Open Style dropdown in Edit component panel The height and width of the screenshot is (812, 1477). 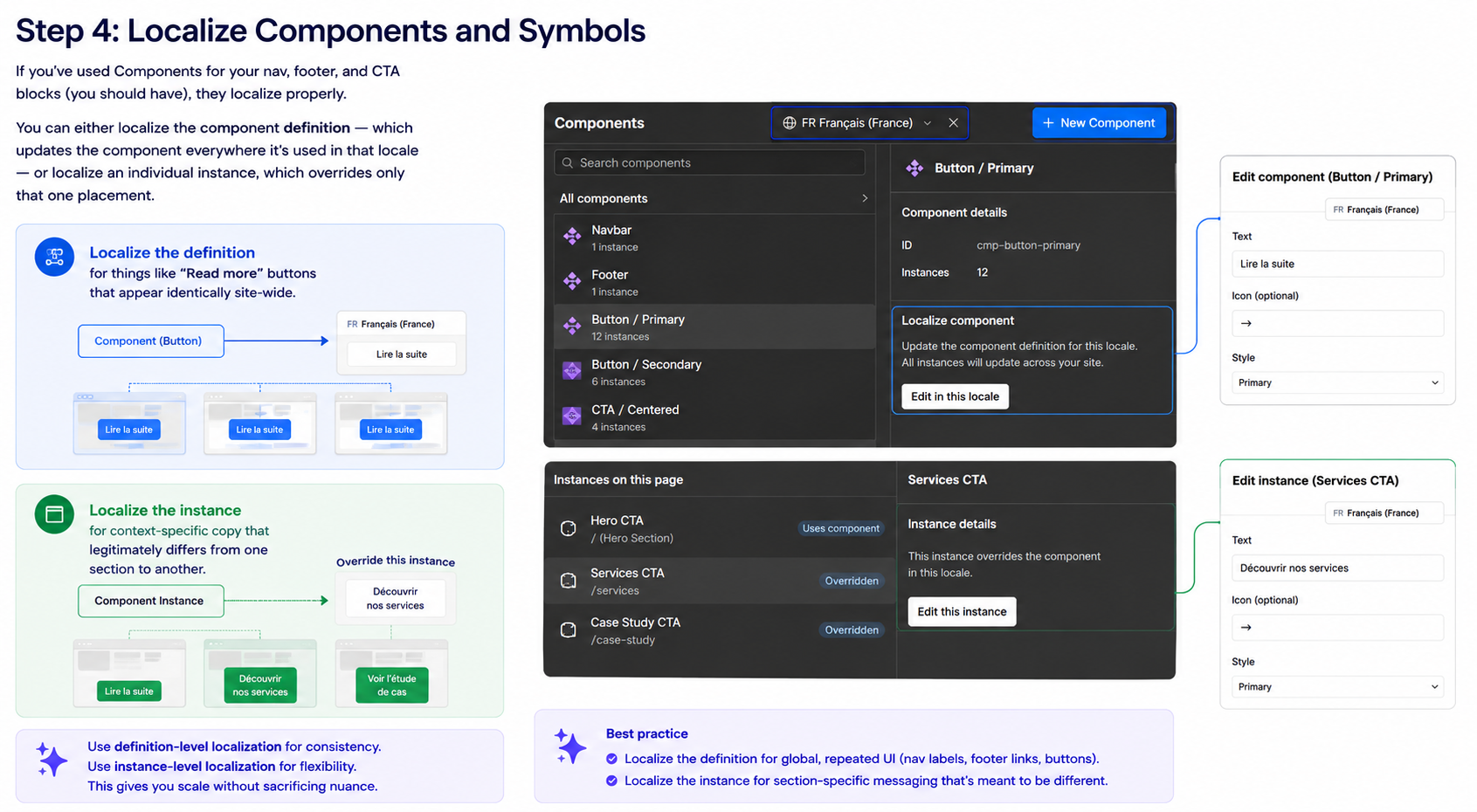[x=1337, y=382]
